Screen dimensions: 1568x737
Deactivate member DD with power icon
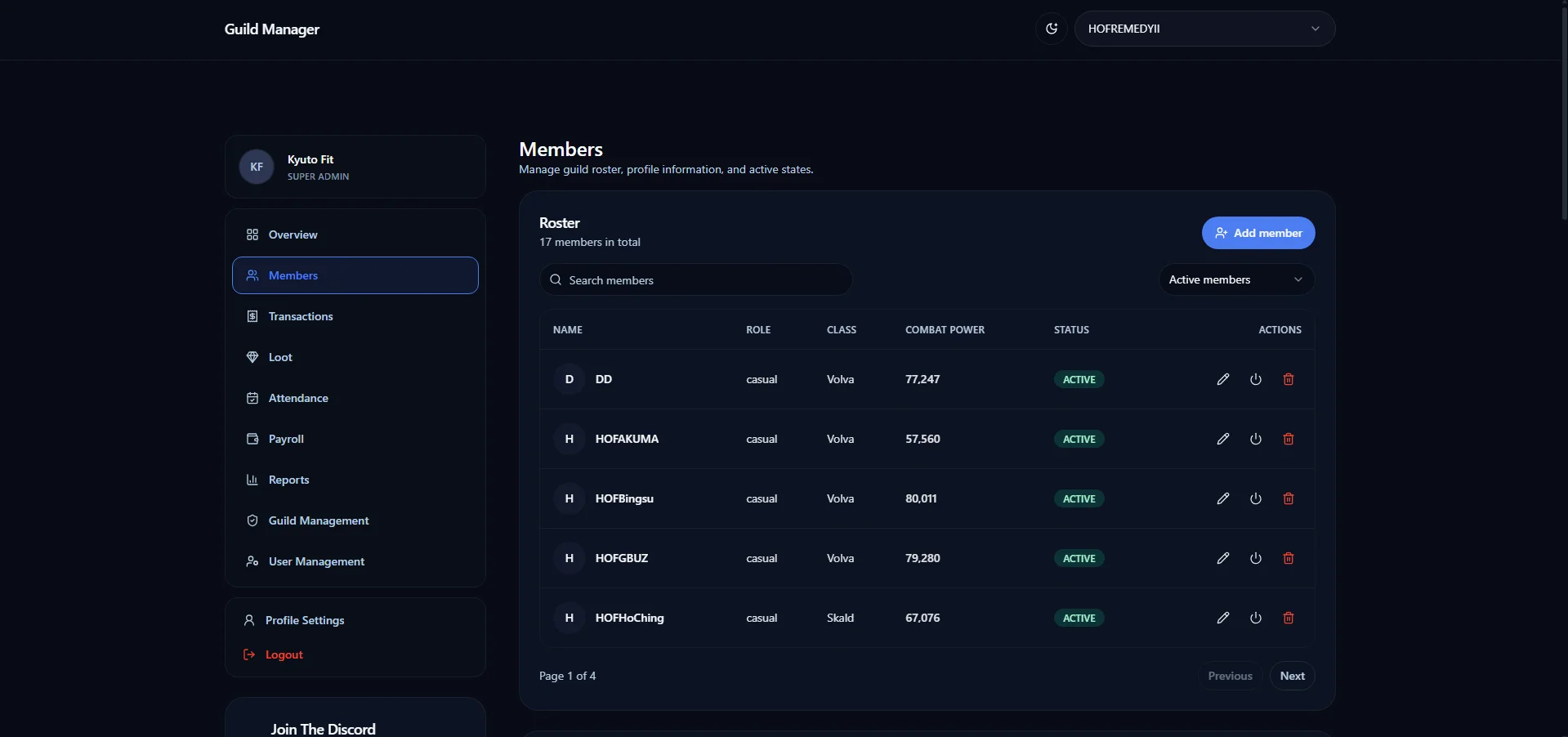1256,379
